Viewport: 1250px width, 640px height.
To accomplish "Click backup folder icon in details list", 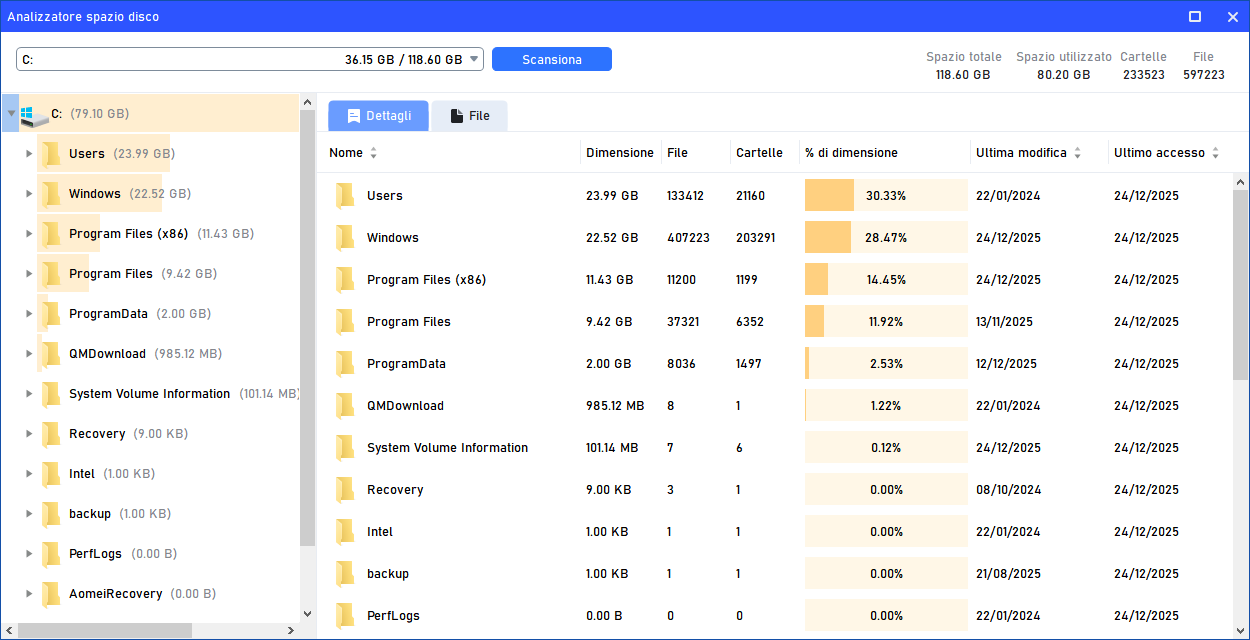I will coord(345,574).
